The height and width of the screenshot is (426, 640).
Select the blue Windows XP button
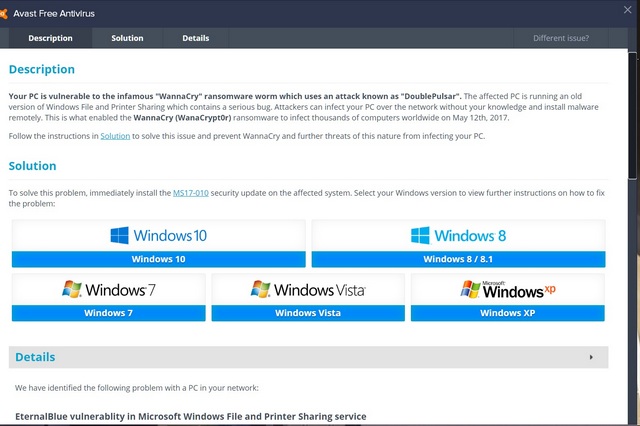[x=508, y=313]
